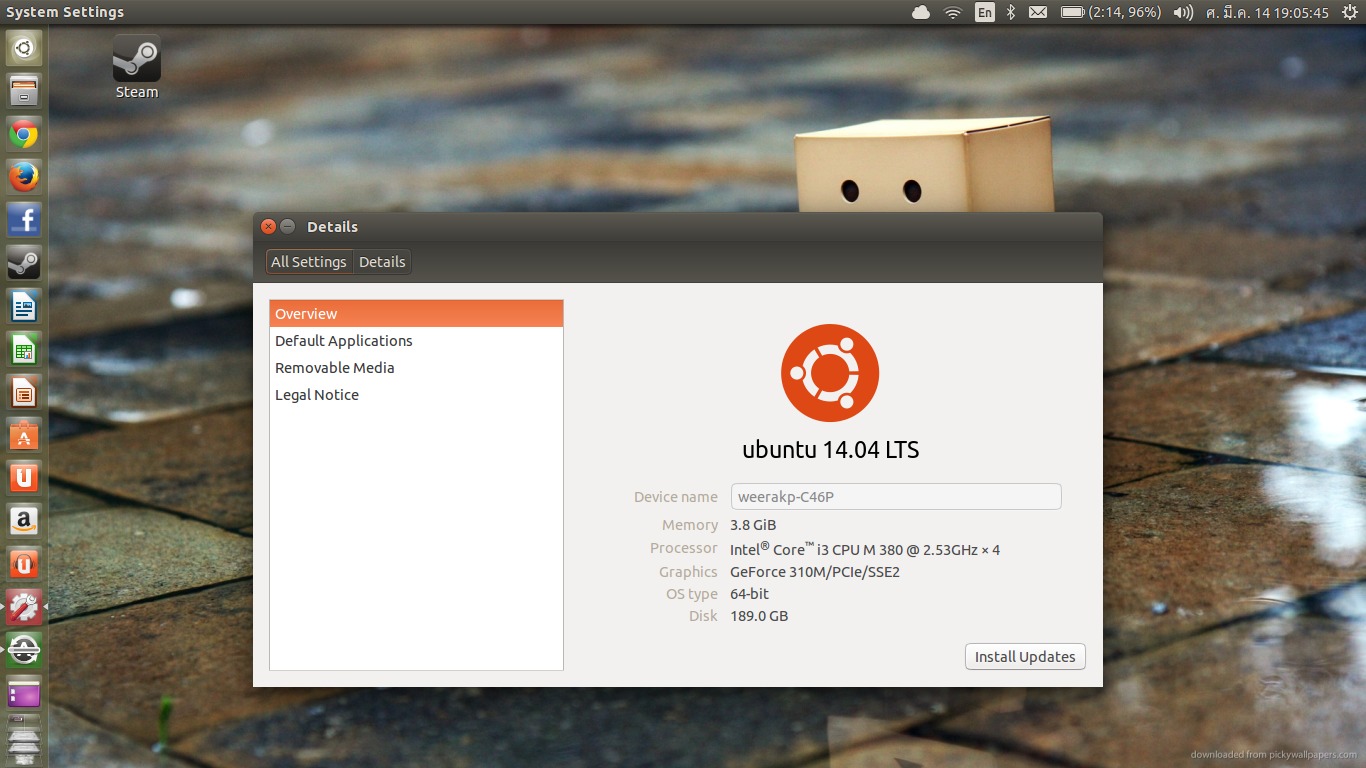Screen dimensions: 1366x768
Task: Open the Steam shortcut on the desktop
Action: tap(137, 67)
